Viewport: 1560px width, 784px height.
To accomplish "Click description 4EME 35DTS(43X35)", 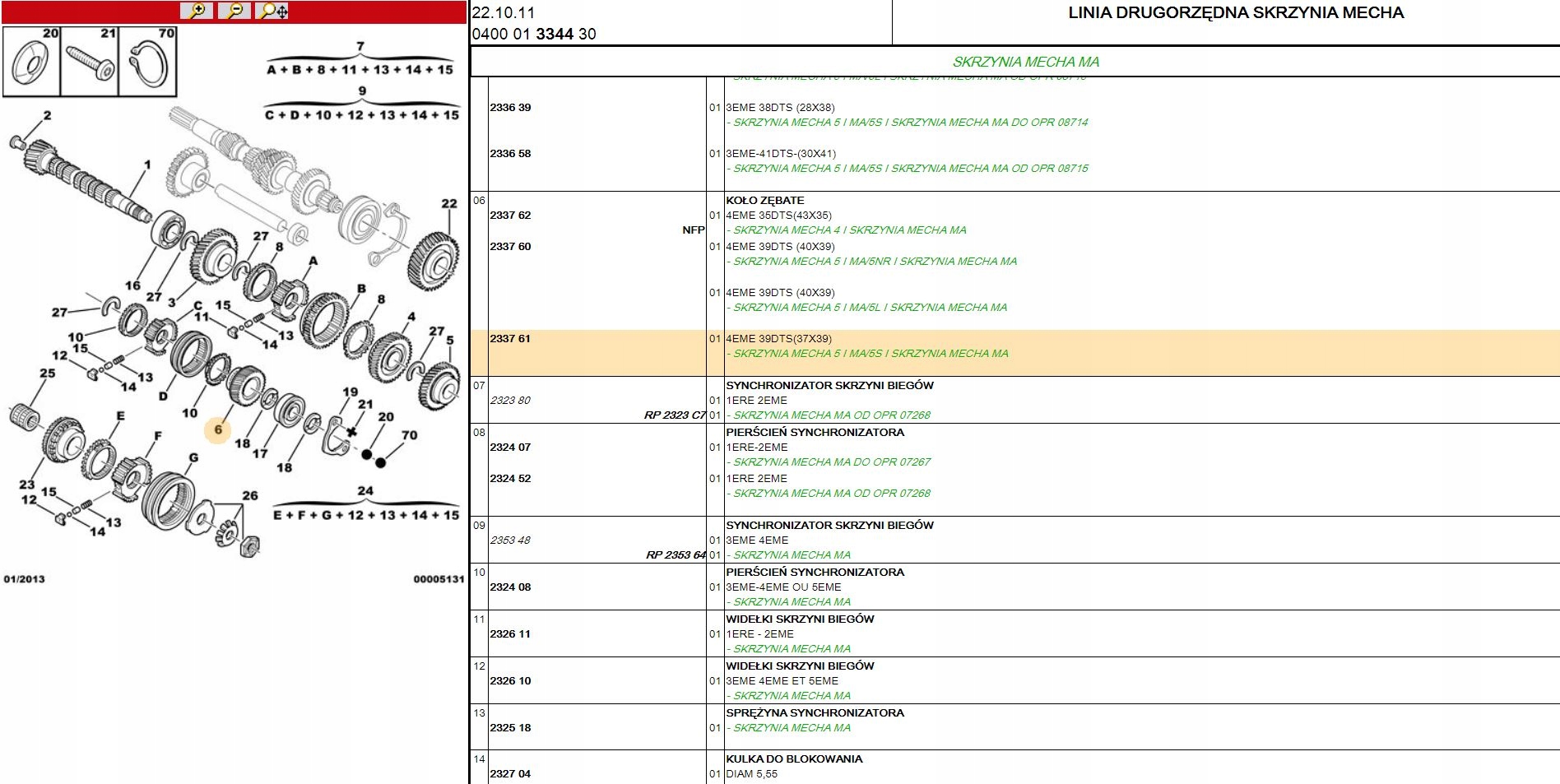I will click(778, 215).
